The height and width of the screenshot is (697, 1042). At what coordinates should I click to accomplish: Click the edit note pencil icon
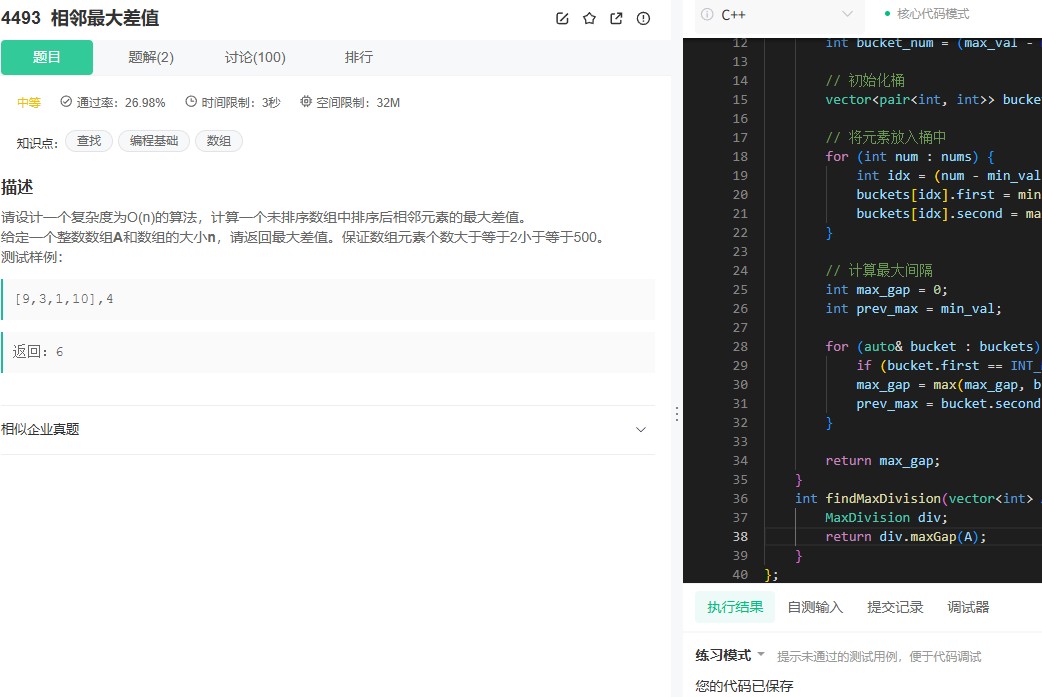click(562, 19)
